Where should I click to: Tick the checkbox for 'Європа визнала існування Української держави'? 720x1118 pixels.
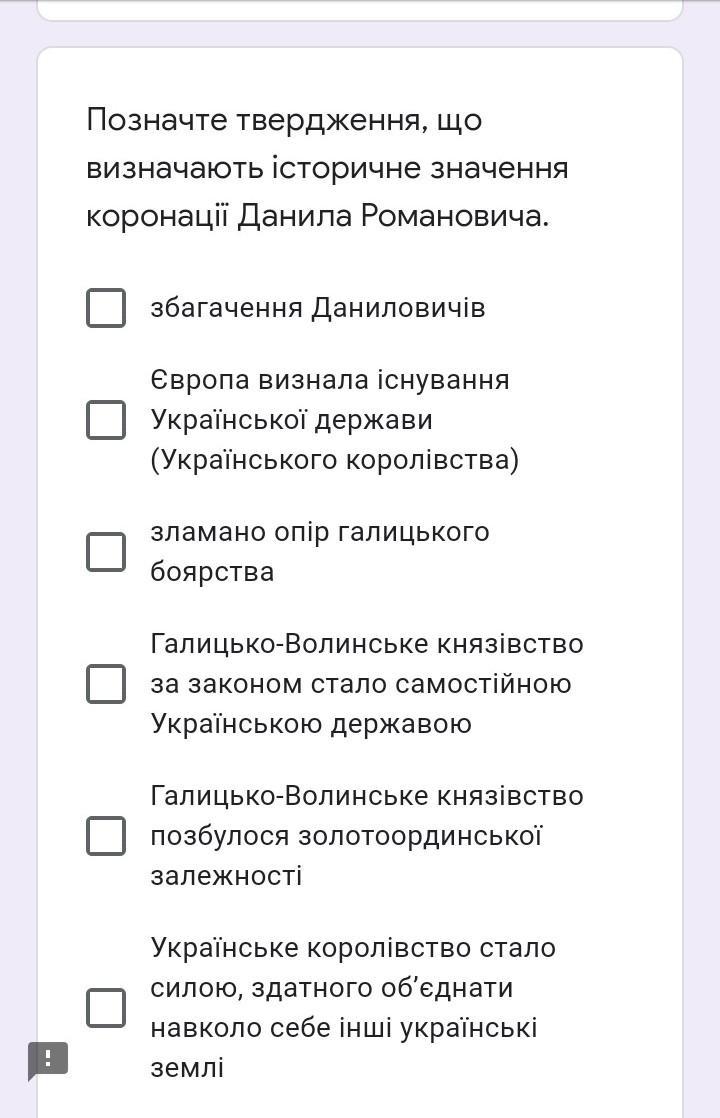click(x=106, y=419)
